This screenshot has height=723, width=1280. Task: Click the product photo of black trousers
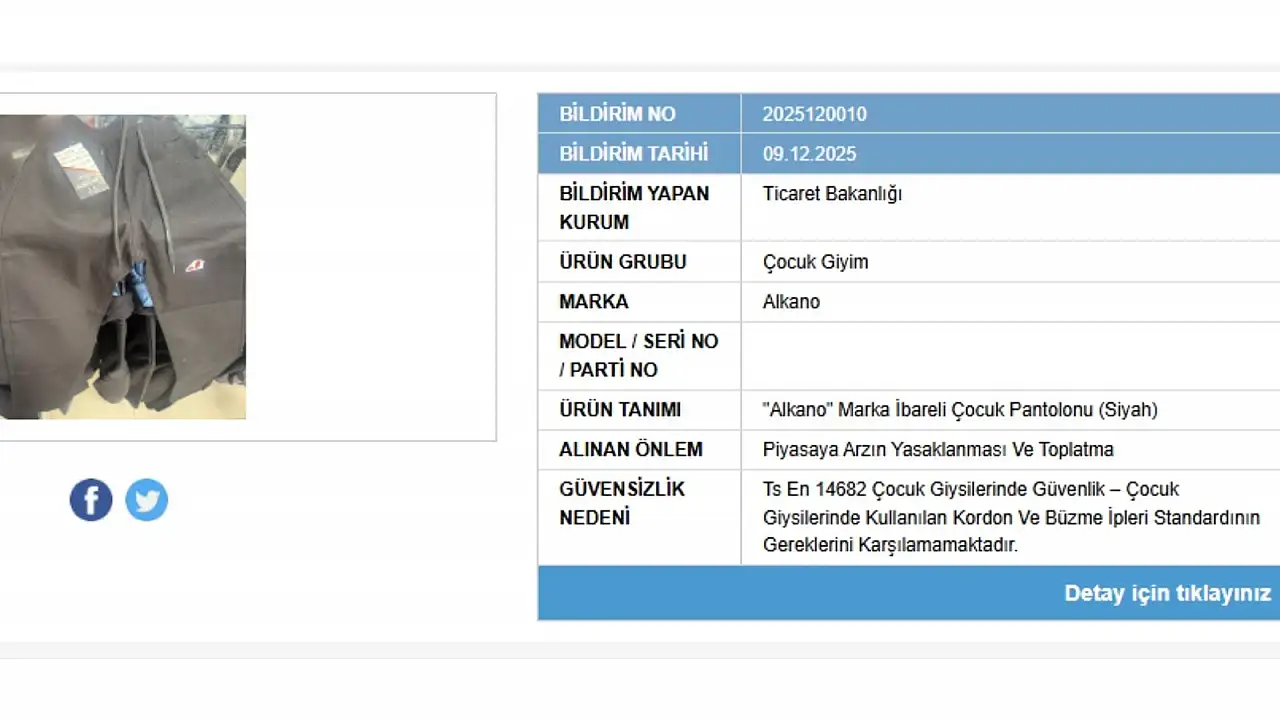122,265
